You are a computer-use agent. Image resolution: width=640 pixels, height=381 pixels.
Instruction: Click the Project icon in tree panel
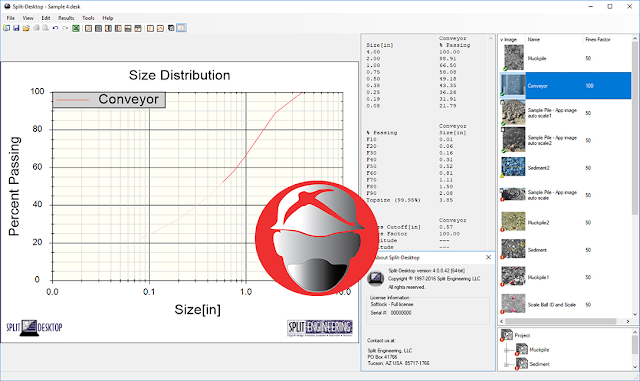[507, 335]
